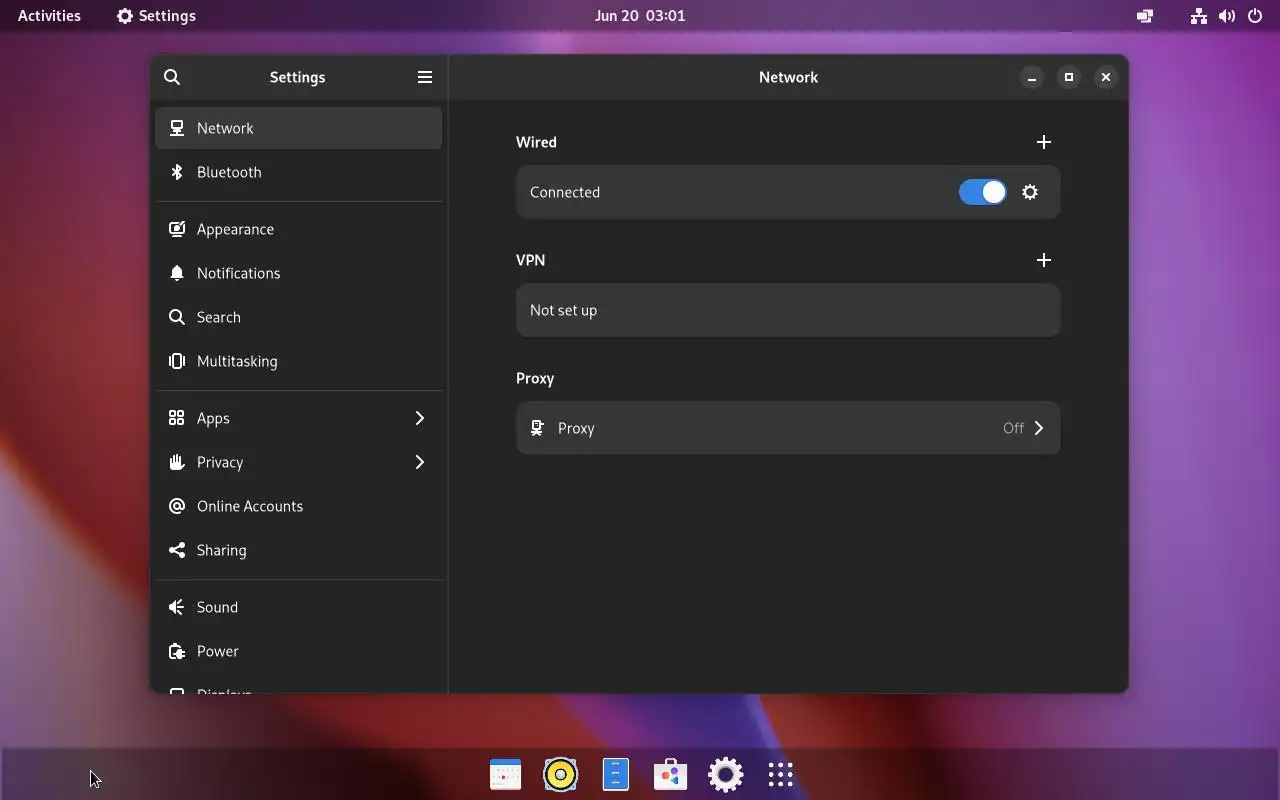Click the Apps grid icon in sidebar
The width and height of the screenshot is (1280, 800).
177,418
